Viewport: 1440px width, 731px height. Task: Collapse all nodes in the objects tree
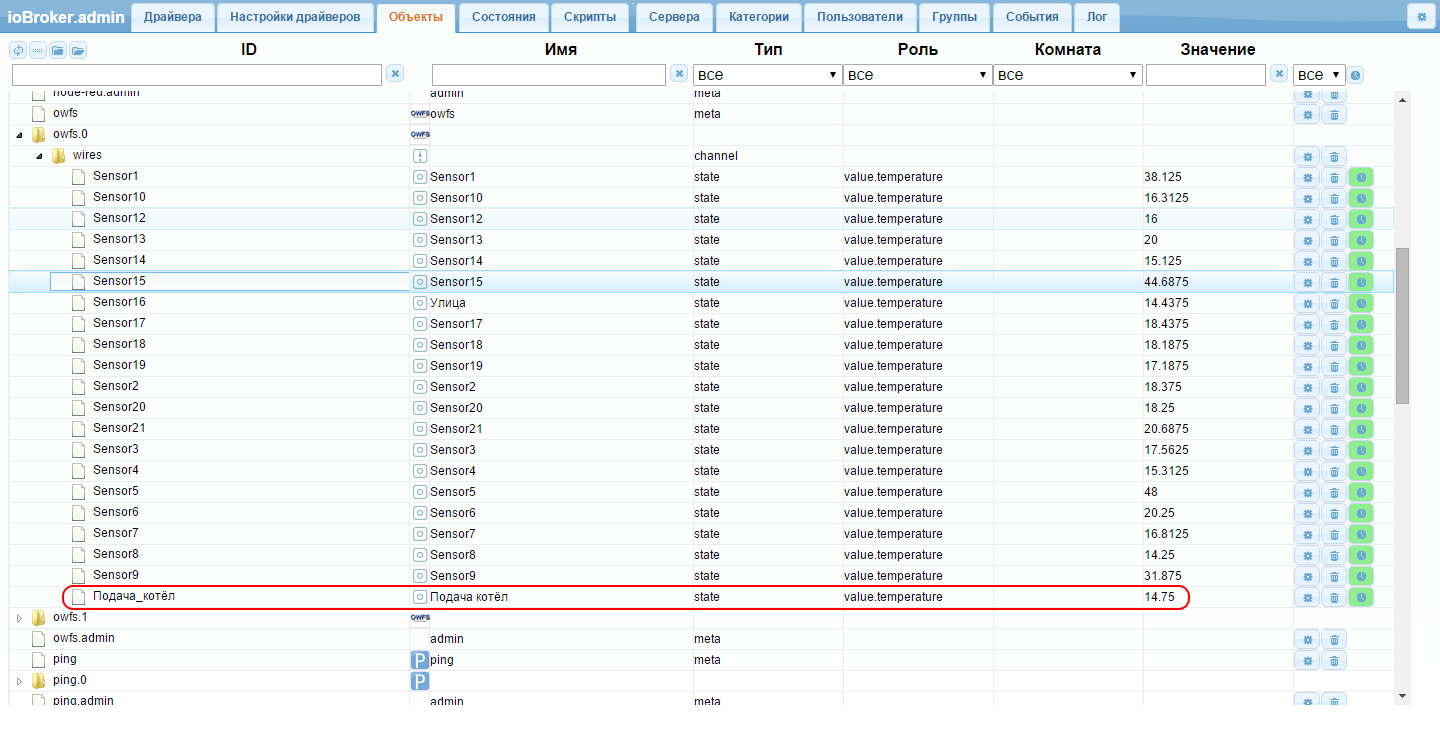(x=58, y=50)
